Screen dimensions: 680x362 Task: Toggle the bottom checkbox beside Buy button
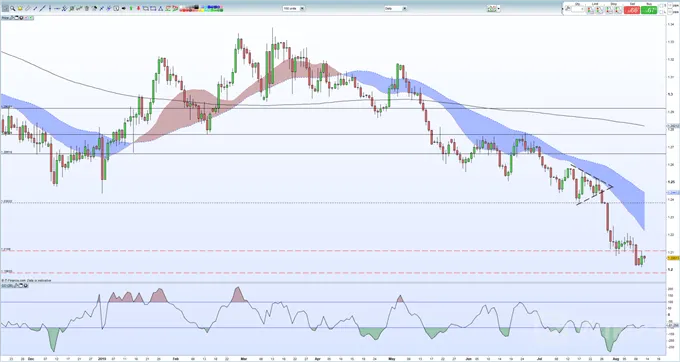(661, 12)
